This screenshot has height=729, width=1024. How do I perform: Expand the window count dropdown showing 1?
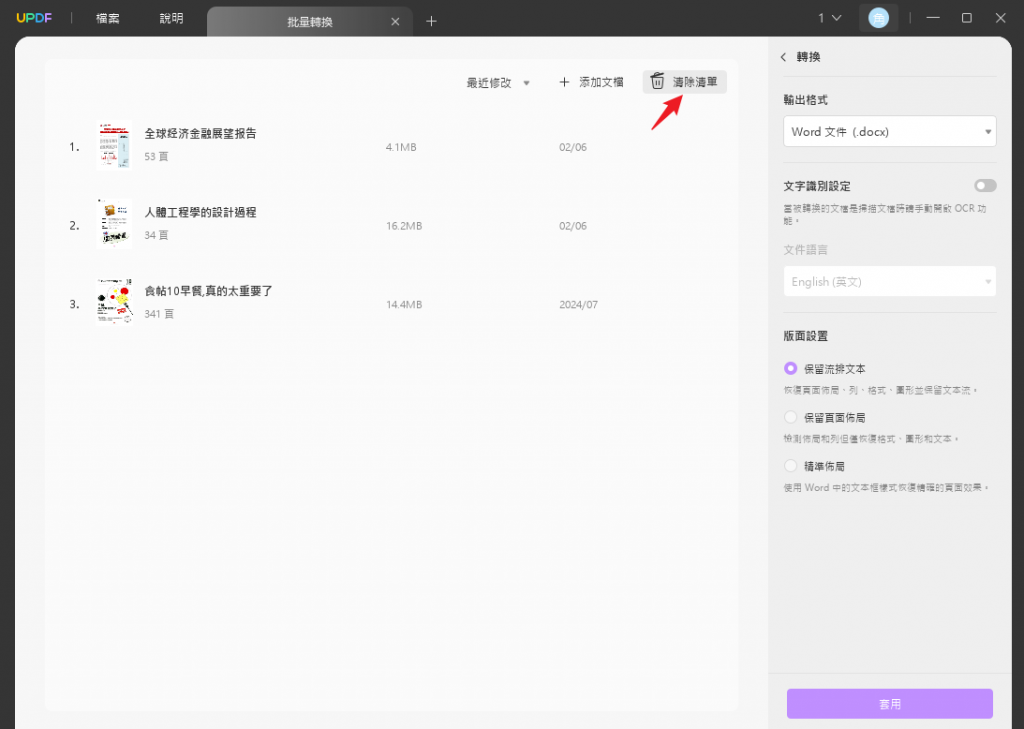829,18
